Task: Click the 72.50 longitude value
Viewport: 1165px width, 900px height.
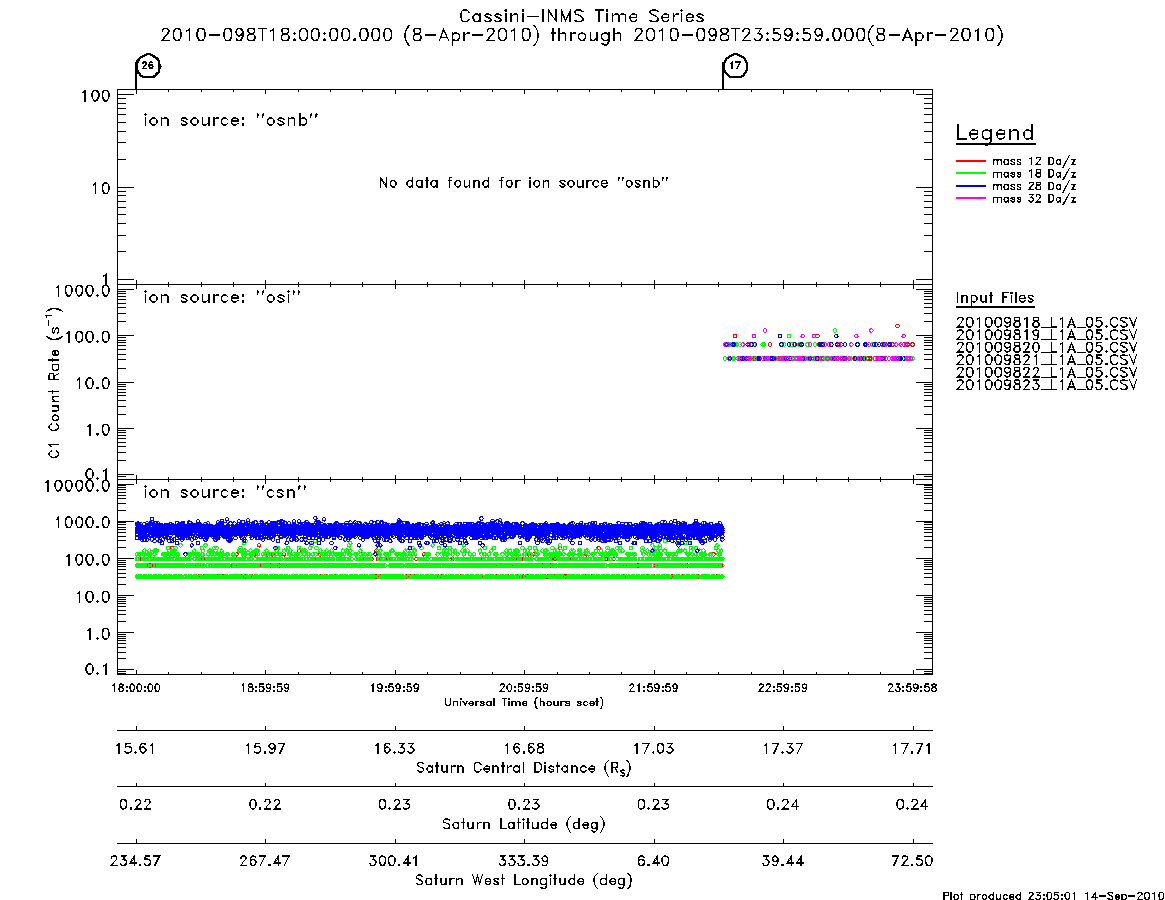Action: (912, 861)
